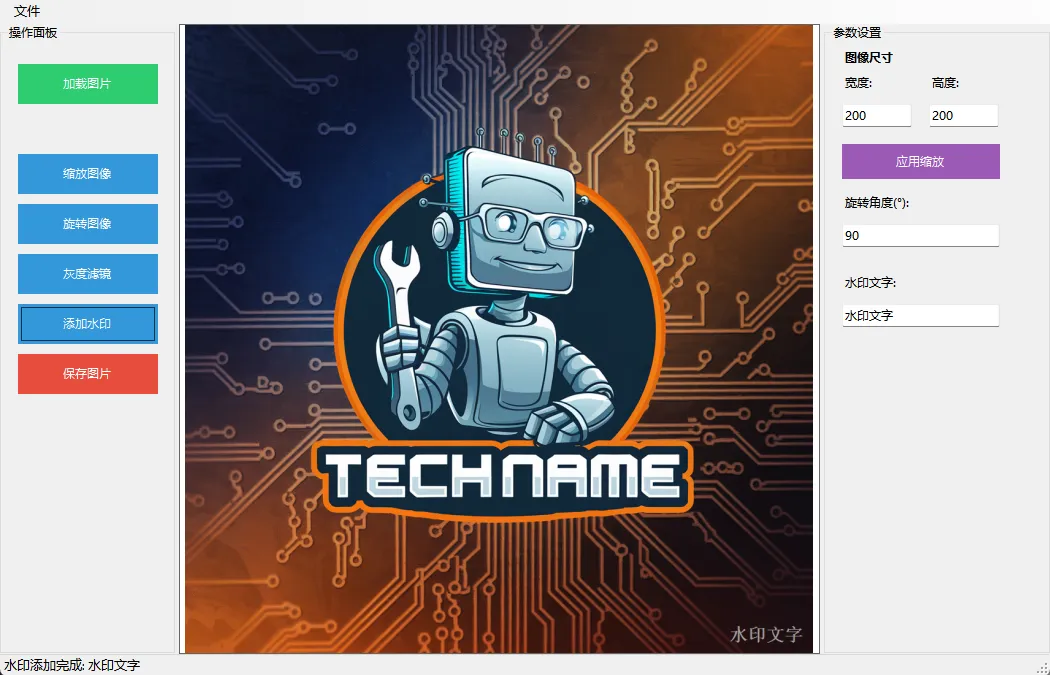Viewport: 1050px width, 675px height.
Task: Click the rotation angle field showing 90
Action: pos(920,236)
